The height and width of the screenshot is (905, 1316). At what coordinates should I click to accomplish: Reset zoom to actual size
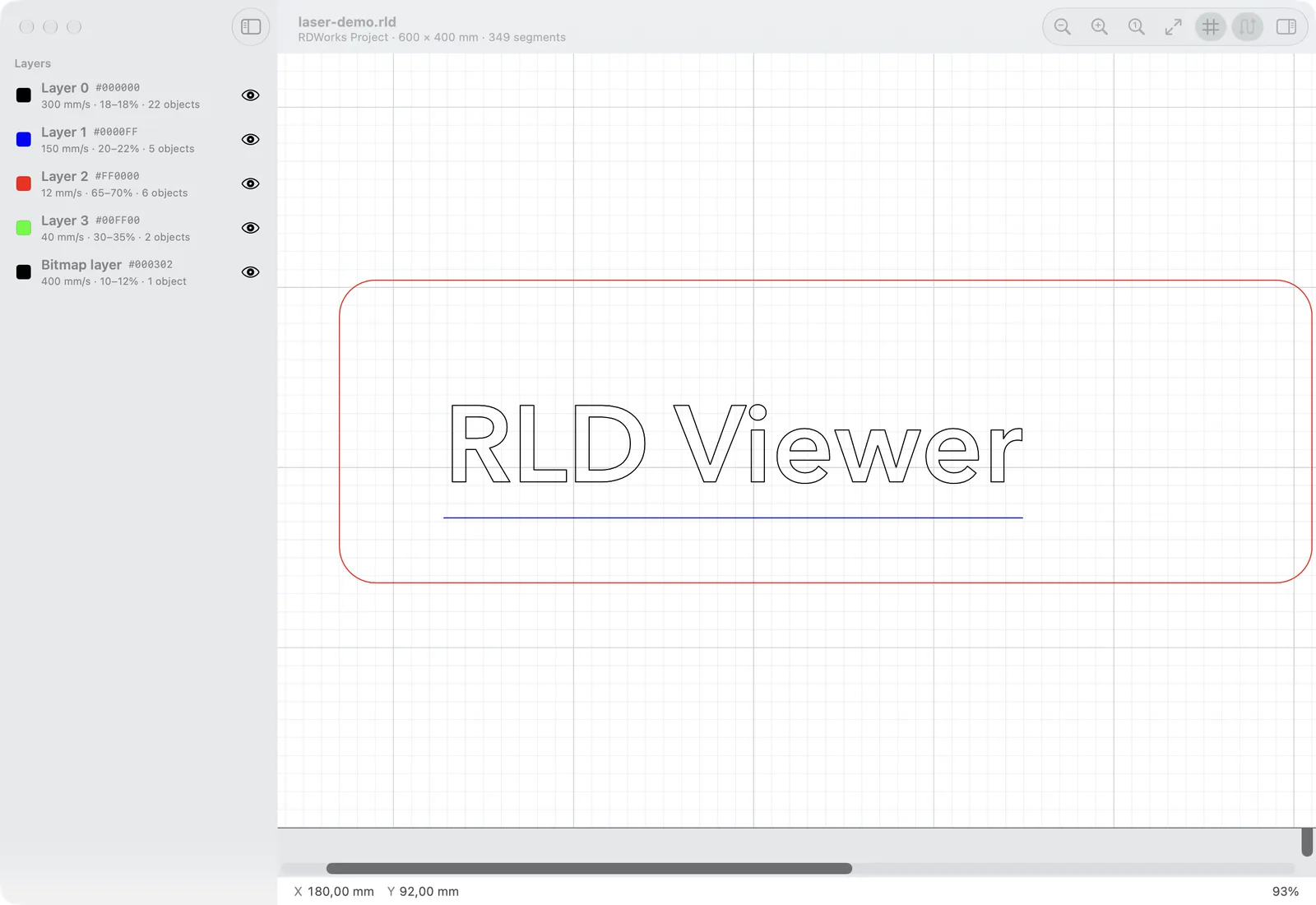[x=1137, y=27]
